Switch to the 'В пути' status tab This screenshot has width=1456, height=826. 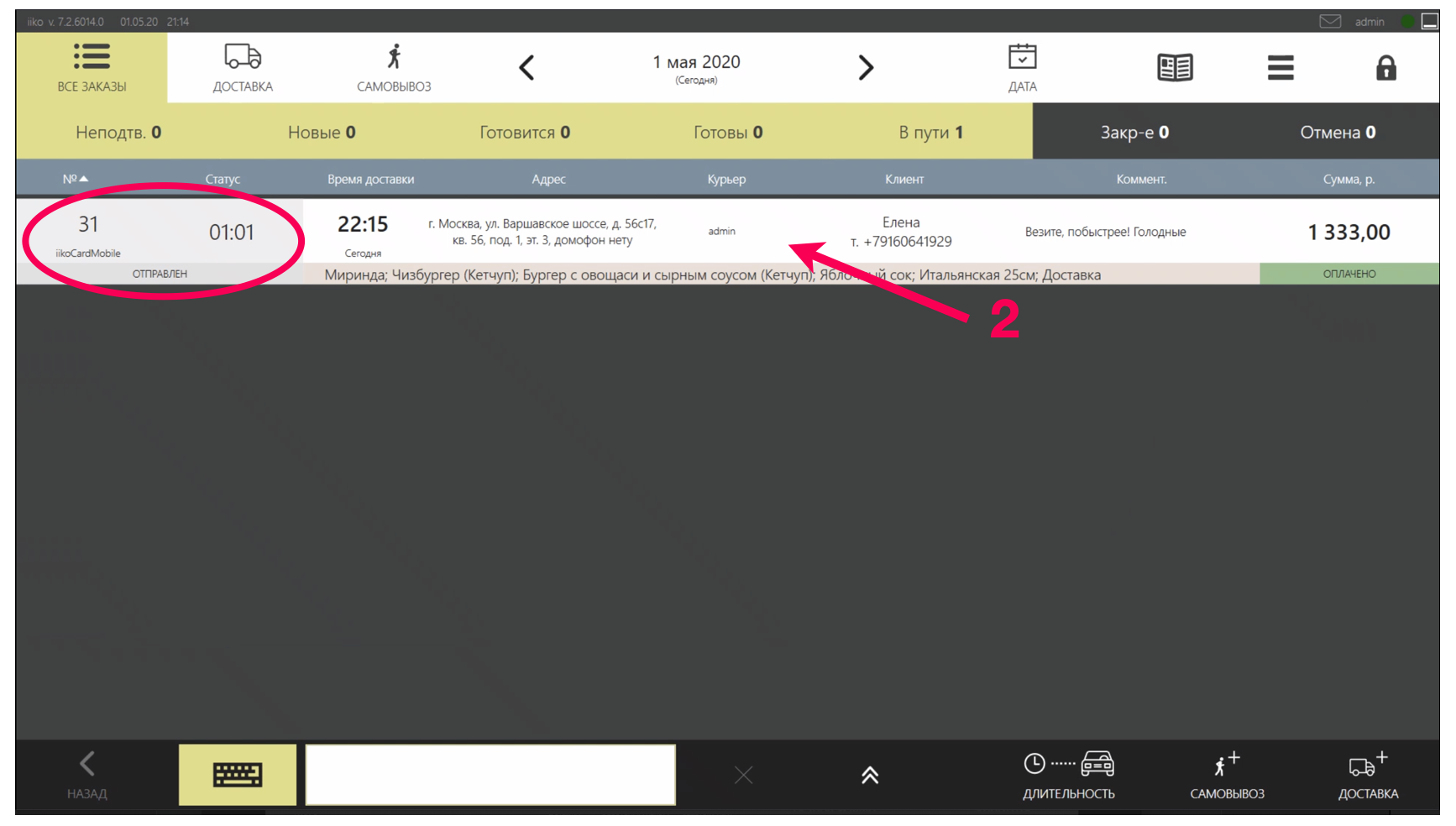(x=930, y=133)
